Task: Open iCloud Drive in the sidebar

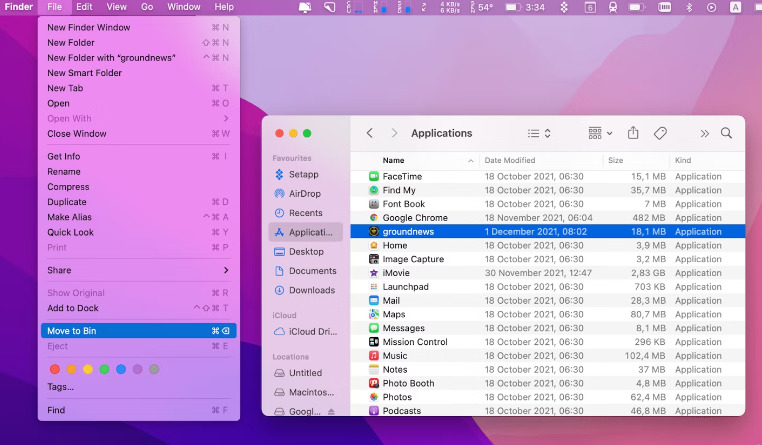Action: pos(306,331)
